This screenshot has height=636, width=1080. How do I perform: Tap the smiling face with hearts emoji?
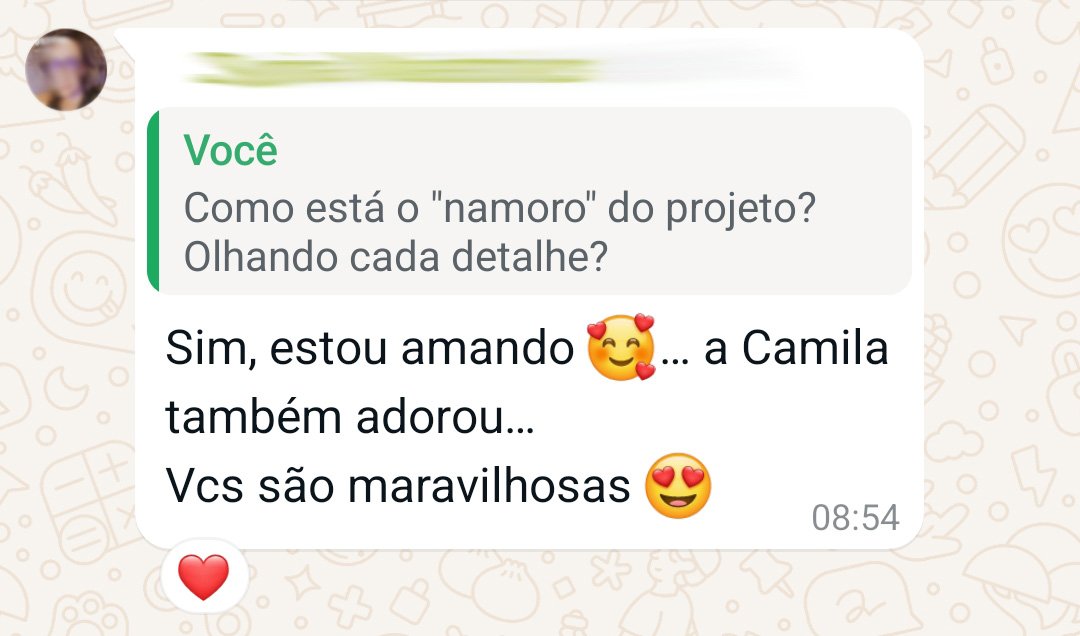coord(621,348)
